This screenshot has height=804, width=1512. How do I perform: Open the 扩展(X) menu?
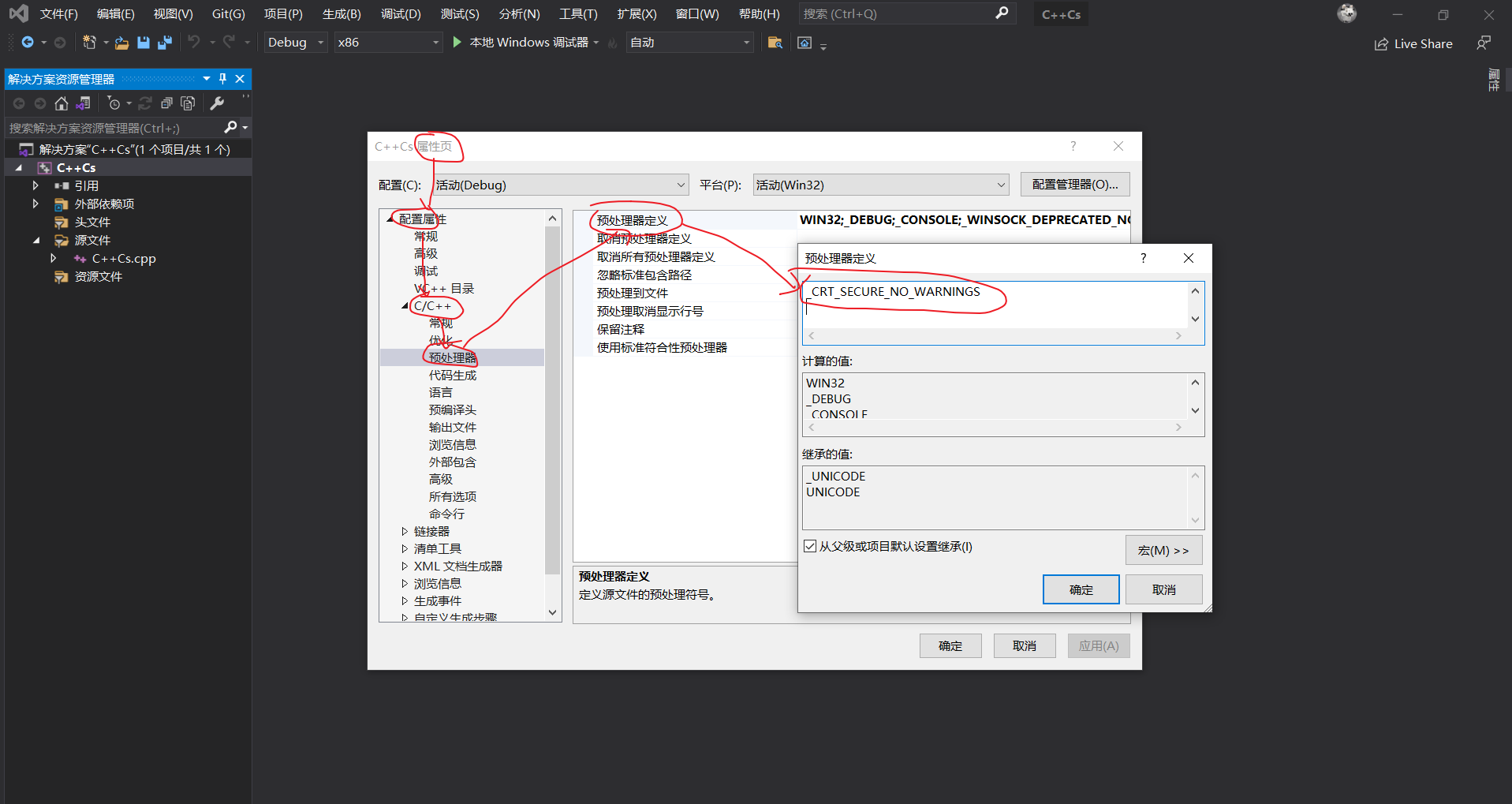[x=637, y=14]
